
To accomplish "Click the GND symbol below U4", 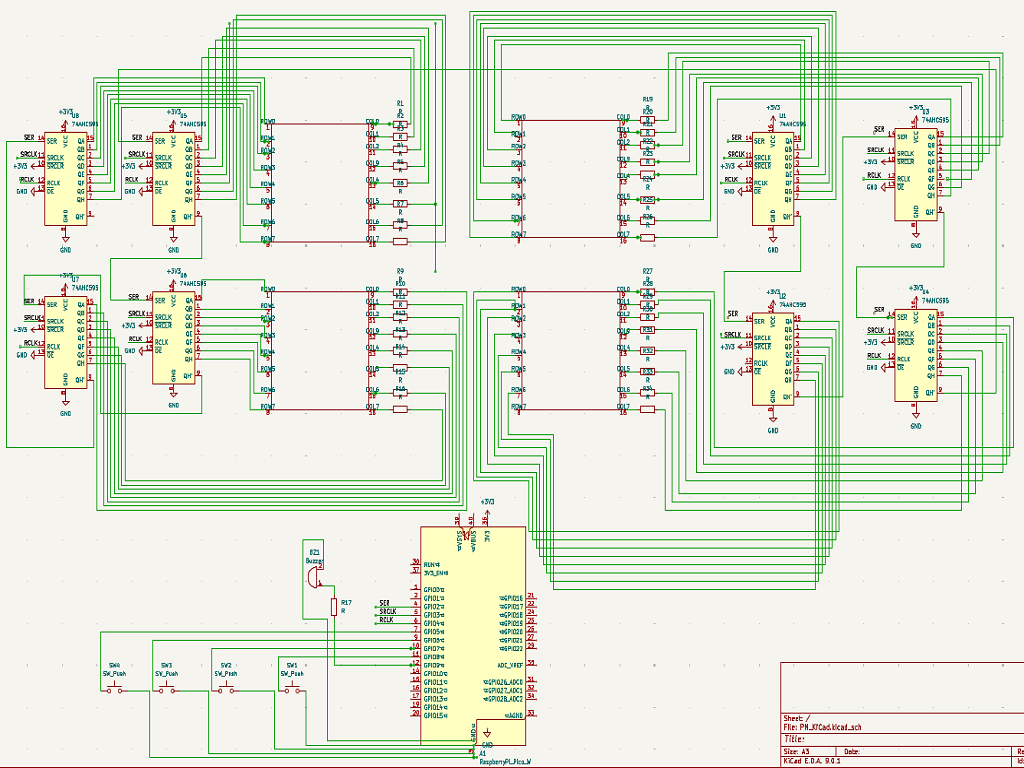I will click(x=916, y=415).
